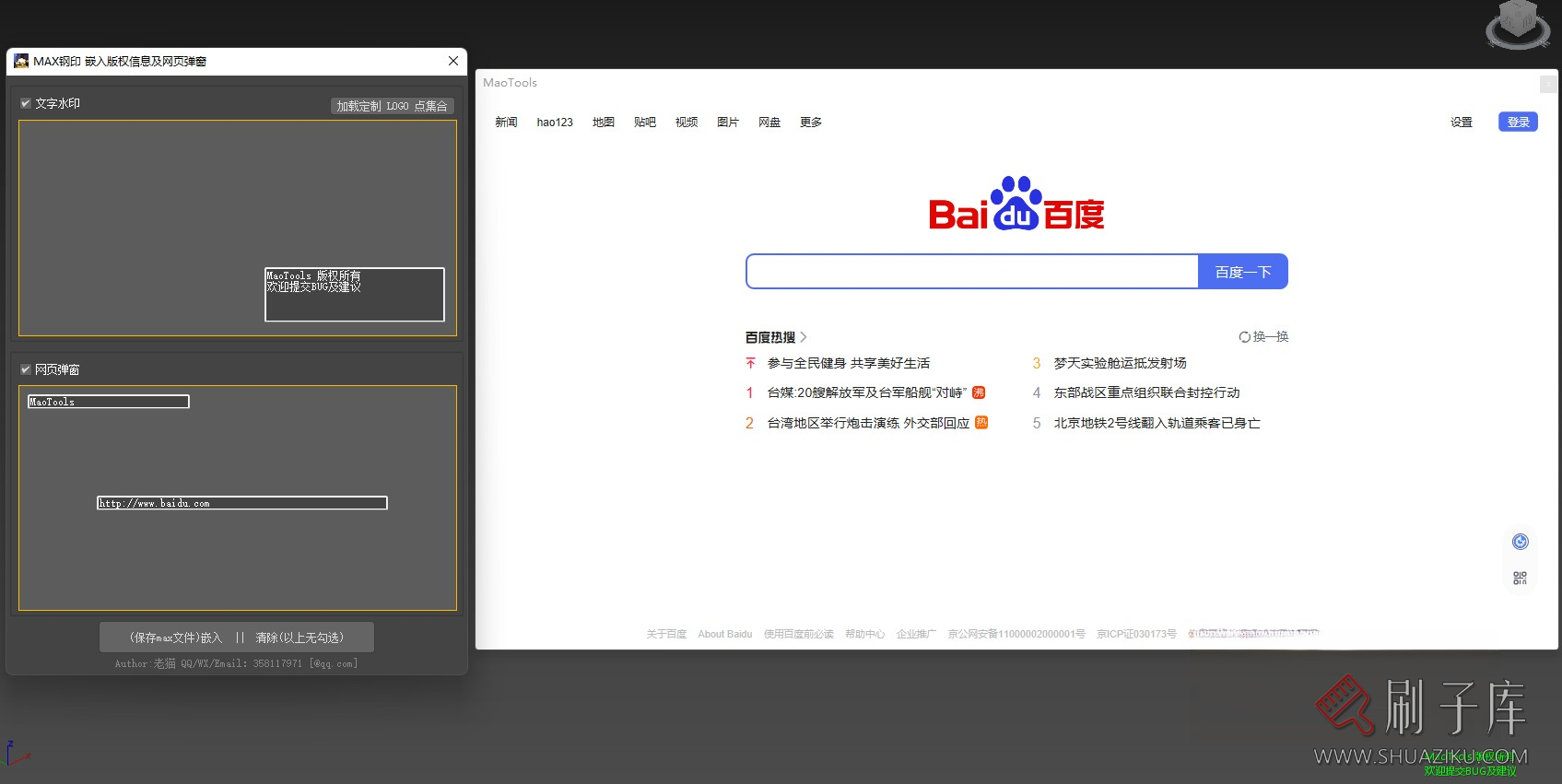The image size is (1562, 784).
Task: Click the orange 热 badge on second news item
Action: point(981,423)
